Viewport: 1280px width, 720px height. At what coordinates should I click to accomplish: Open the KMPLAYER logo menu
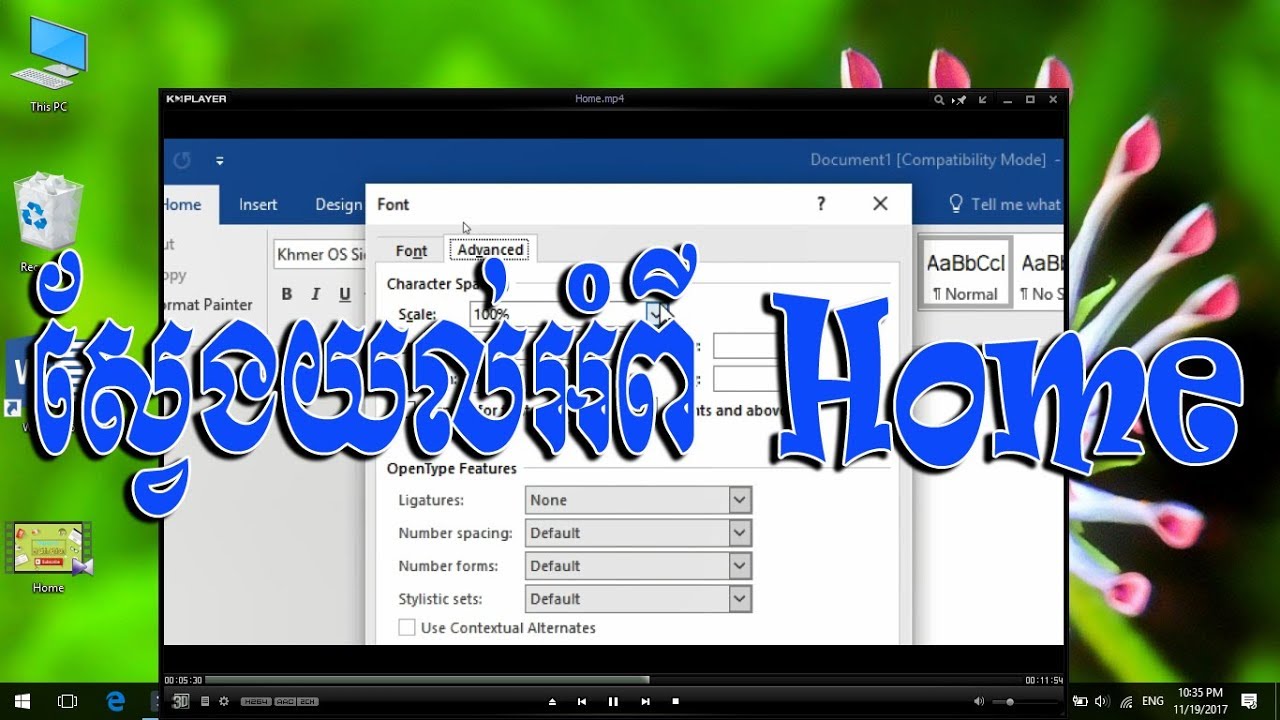coord(196,99)
